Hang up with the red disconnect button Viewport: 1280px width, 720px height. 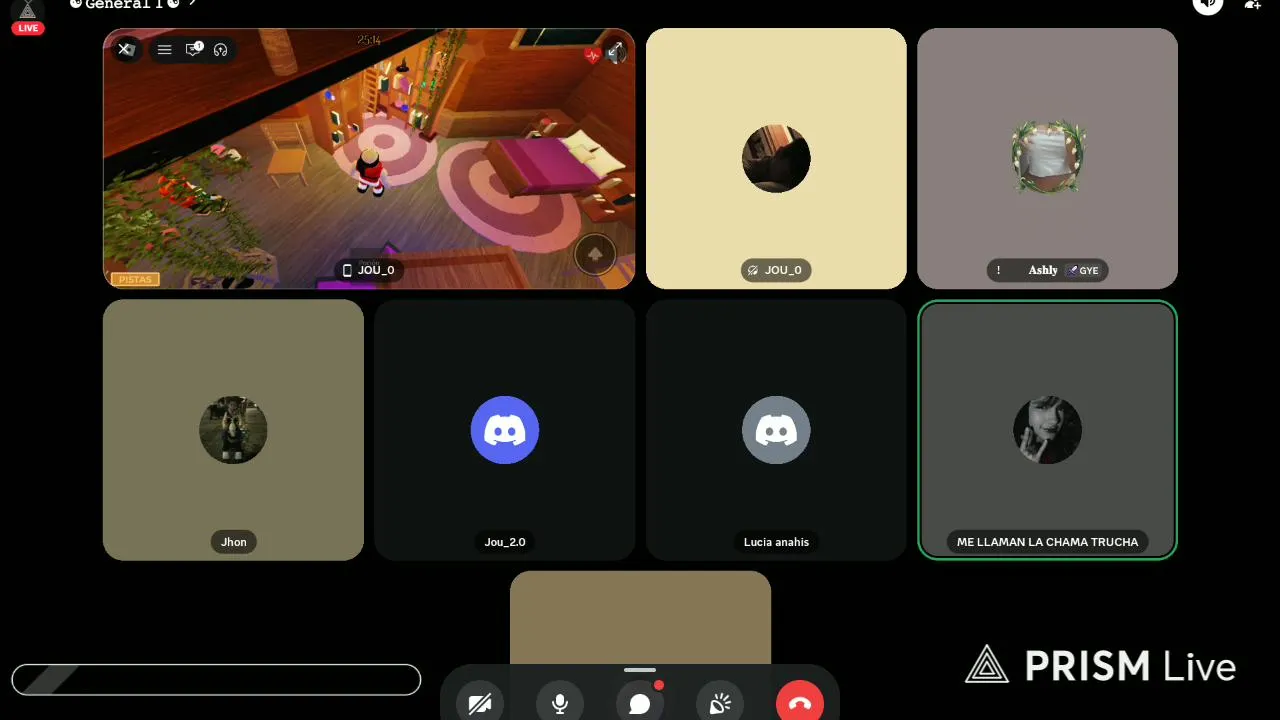point(800,704)
